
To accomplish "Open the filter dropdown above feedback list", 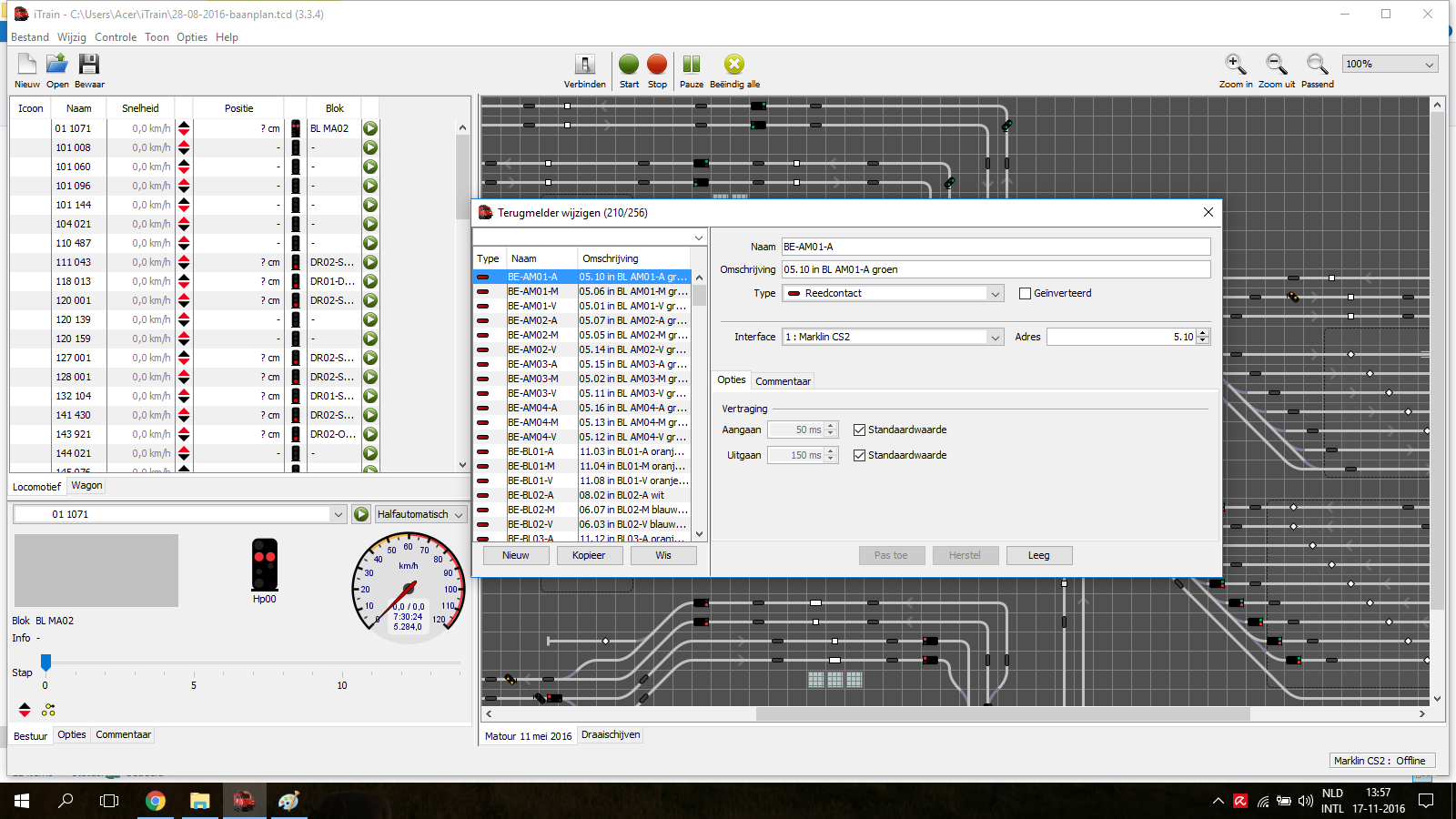I will tap(699, 238).
